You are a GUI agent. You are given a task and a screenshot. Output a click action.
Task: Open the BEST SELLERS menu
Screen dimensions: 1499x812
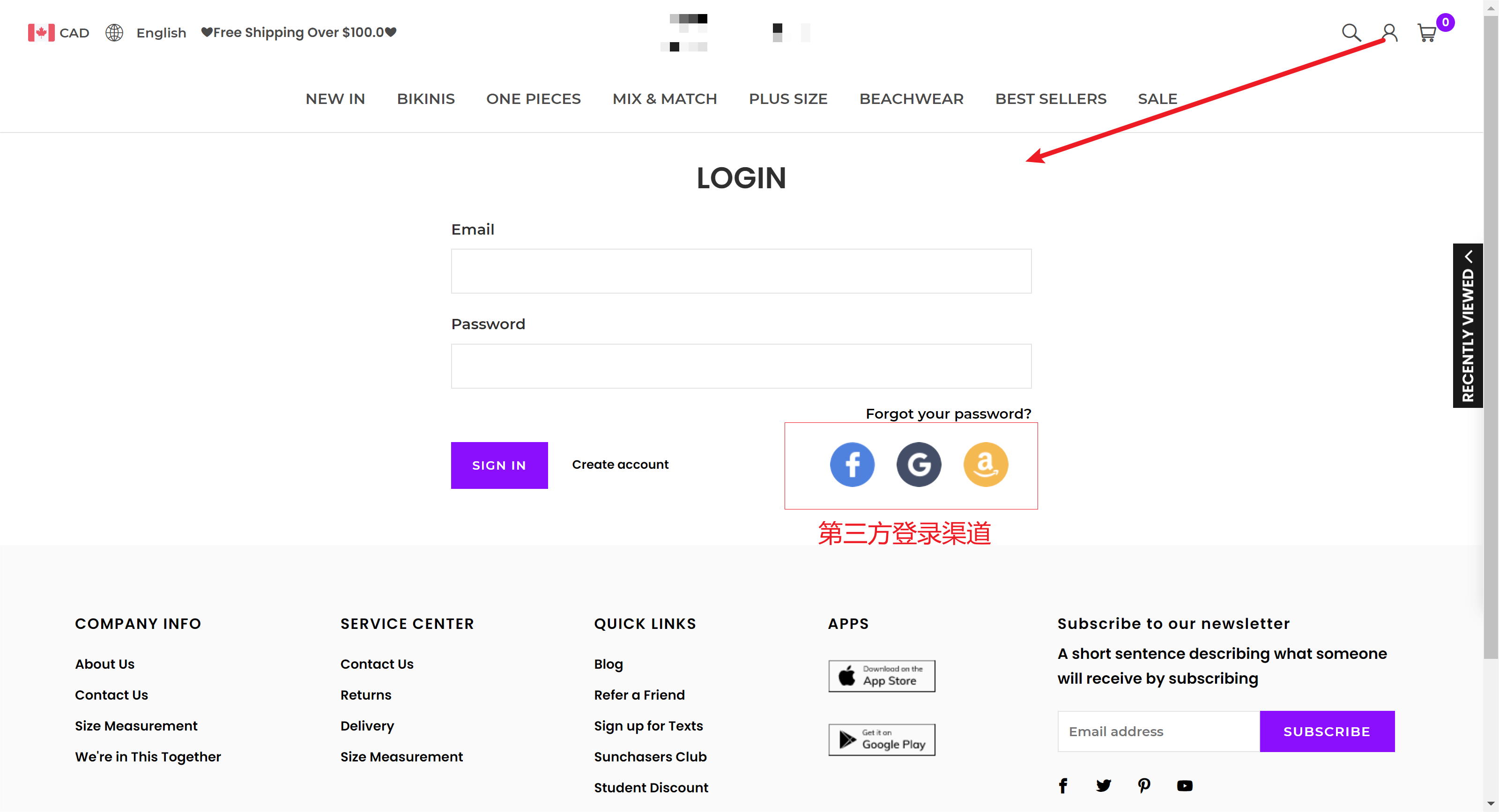[1050, 99]
